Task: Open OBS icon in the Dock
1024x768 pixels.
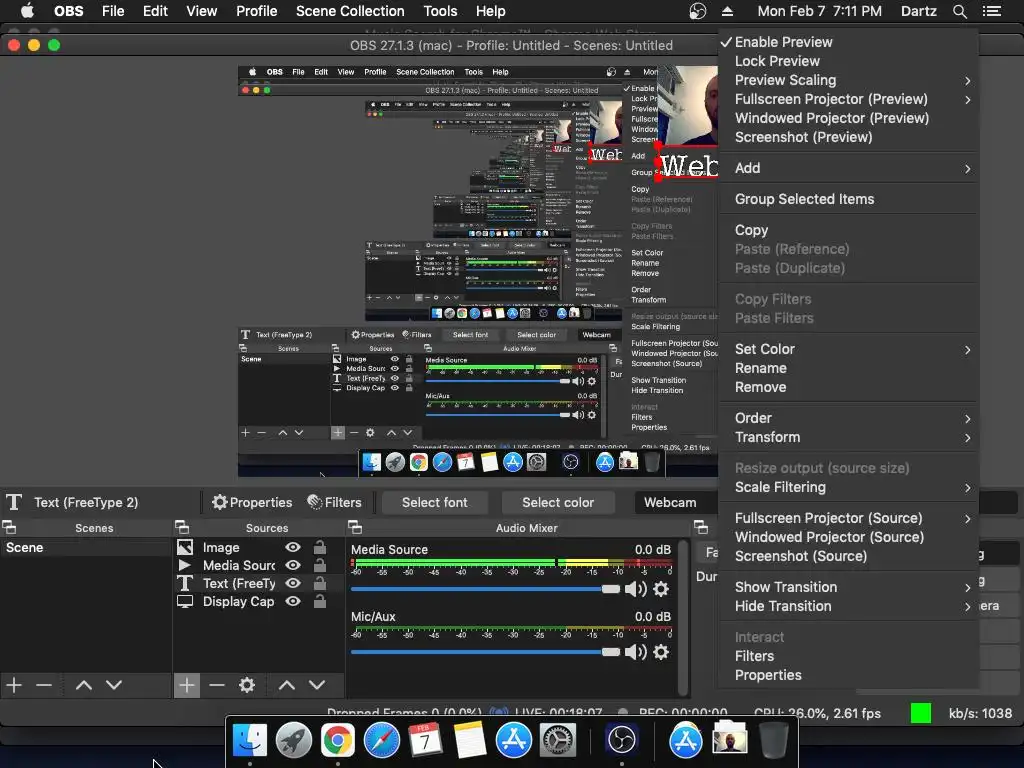Action: [621, 740]
